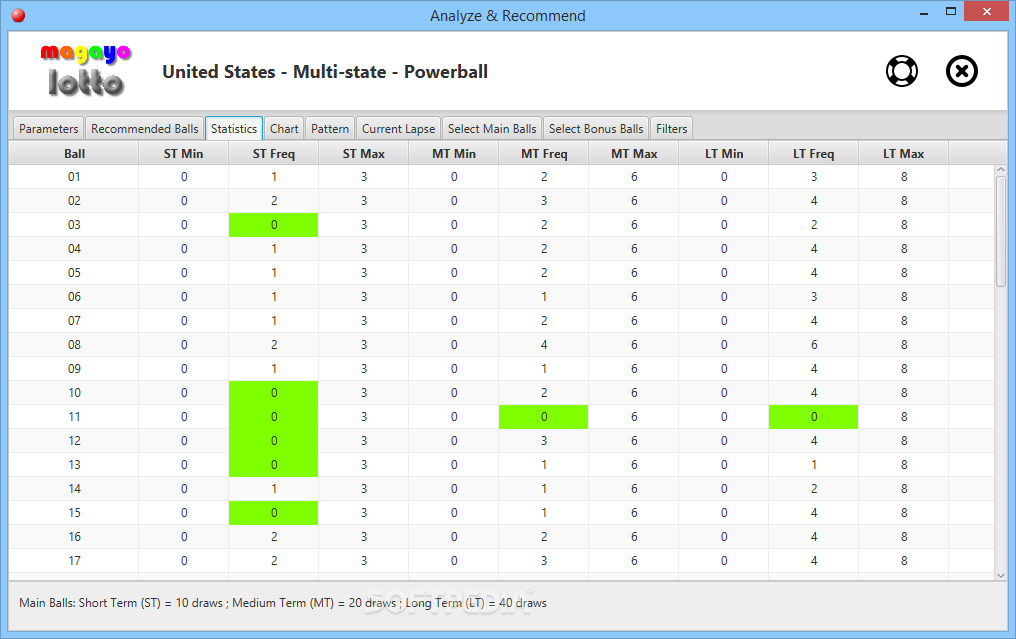Screen dimensions: 1016x639
Task: Click green ST Freq cell for ball 13
Action: tap(273, 465)
